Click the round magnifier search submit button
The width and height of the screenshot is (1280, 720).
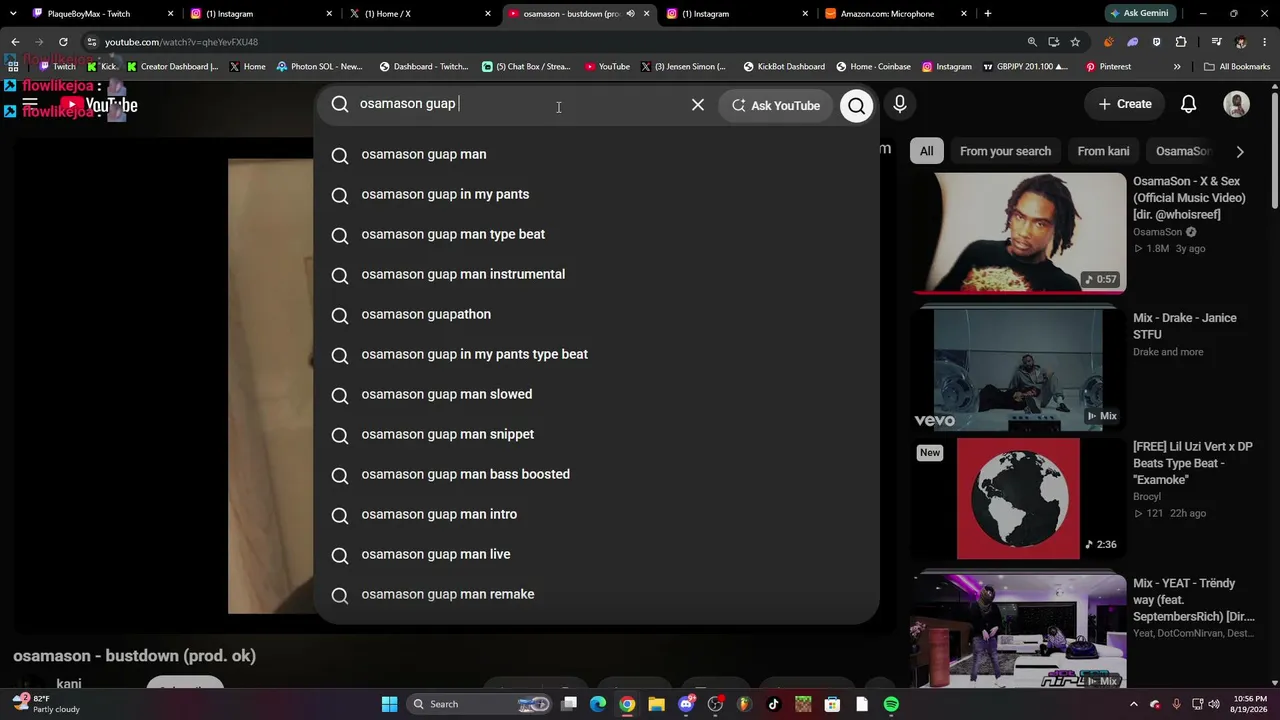tap(857, 105)
